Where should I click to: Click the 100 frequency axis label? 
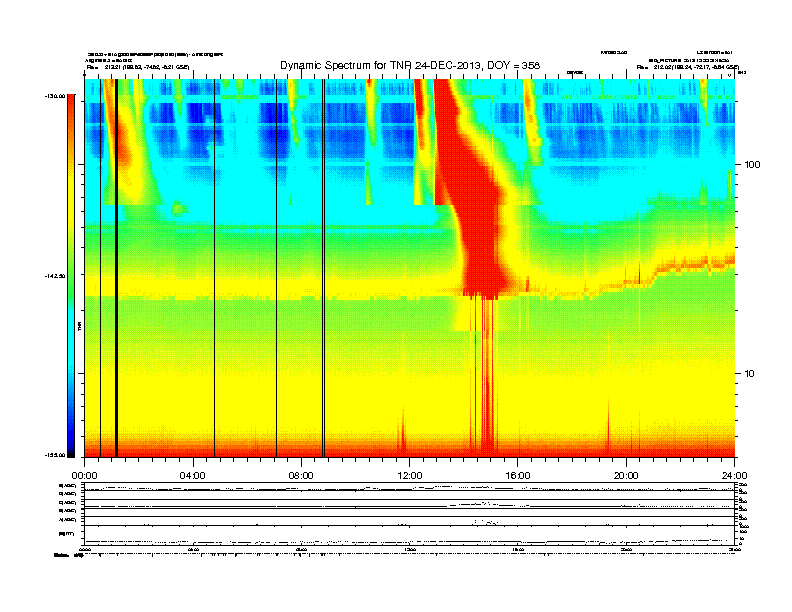click(752, 165)
